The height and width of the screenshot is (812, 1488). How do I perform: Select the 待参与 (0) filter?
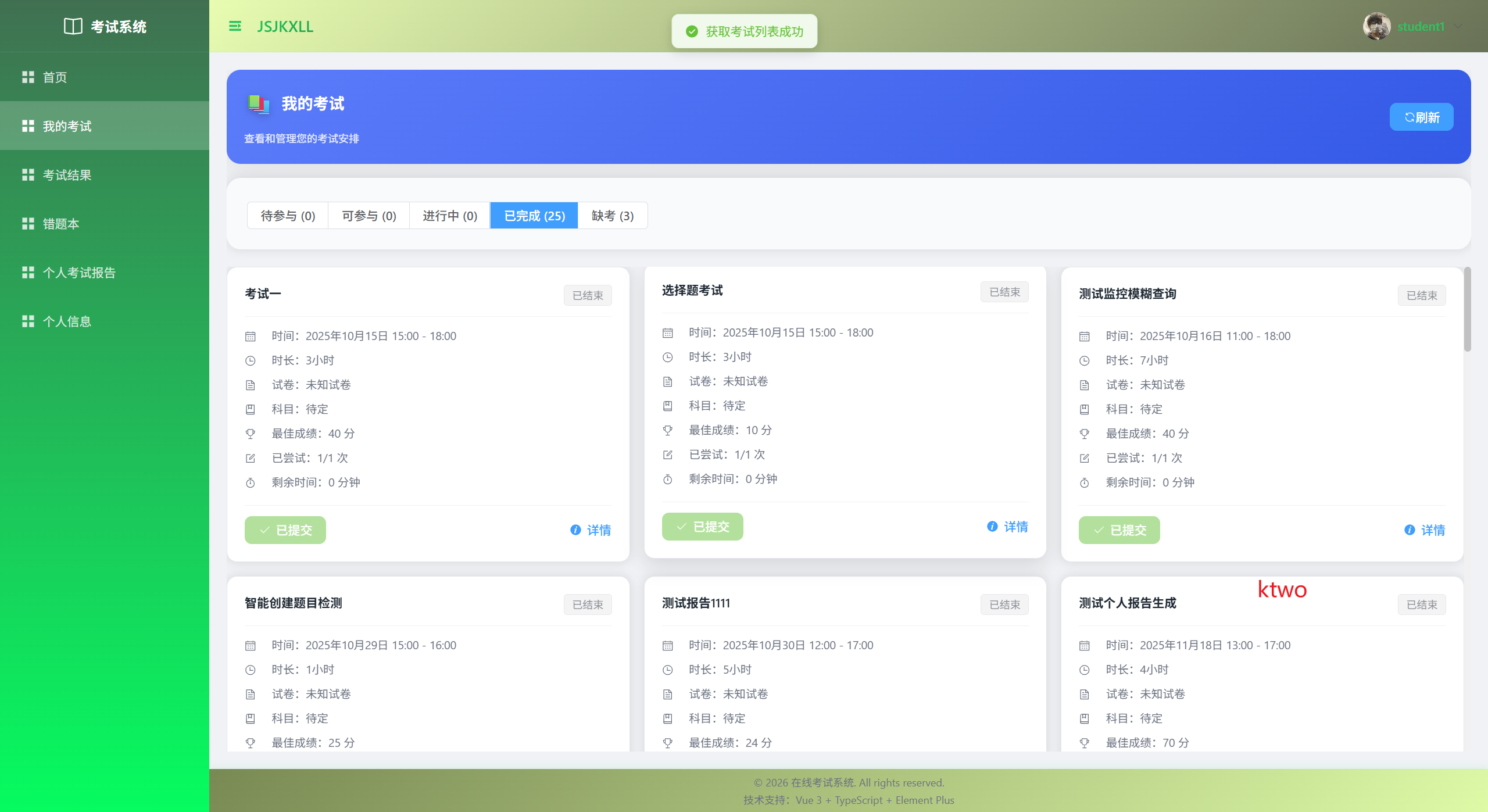(288, 216)
